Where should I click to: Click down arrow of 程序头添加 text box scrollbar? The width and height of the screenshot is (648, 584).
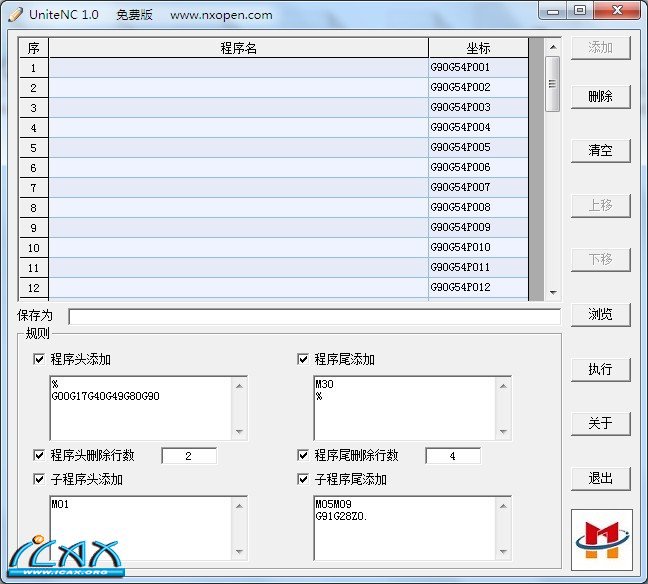[239, 431]
